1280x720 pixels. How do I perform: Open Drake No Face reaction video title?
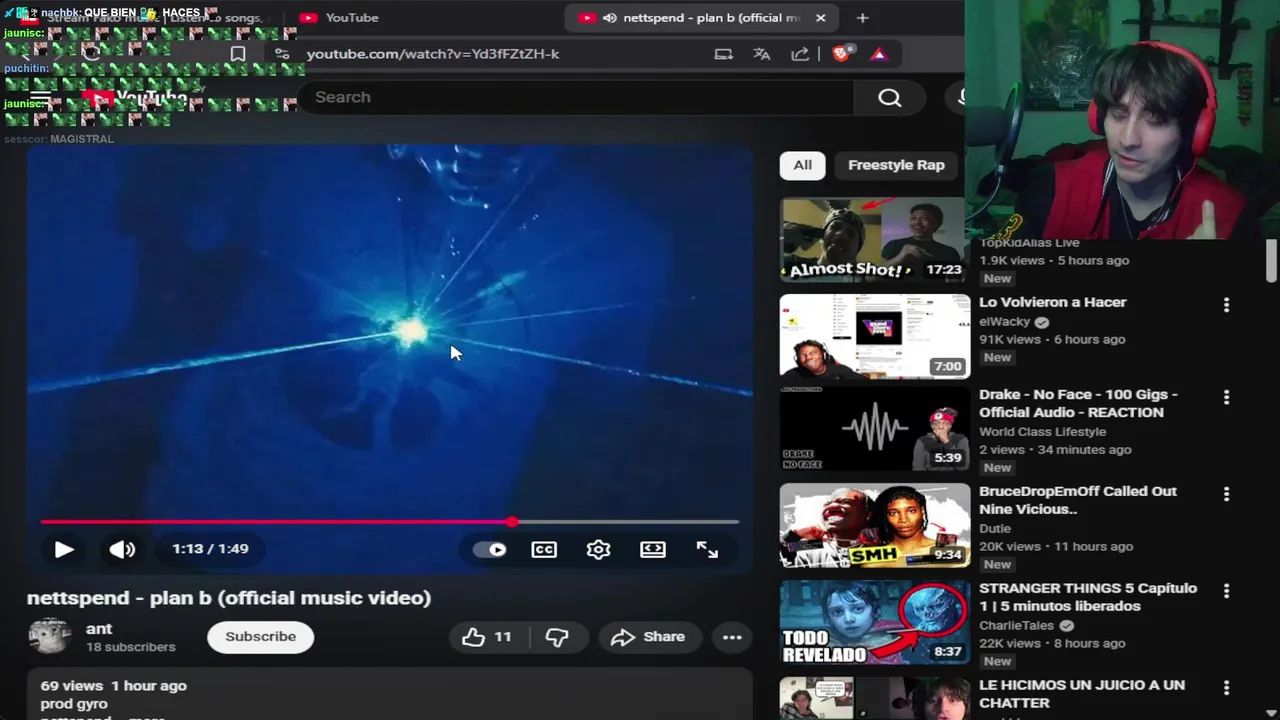1078,403
